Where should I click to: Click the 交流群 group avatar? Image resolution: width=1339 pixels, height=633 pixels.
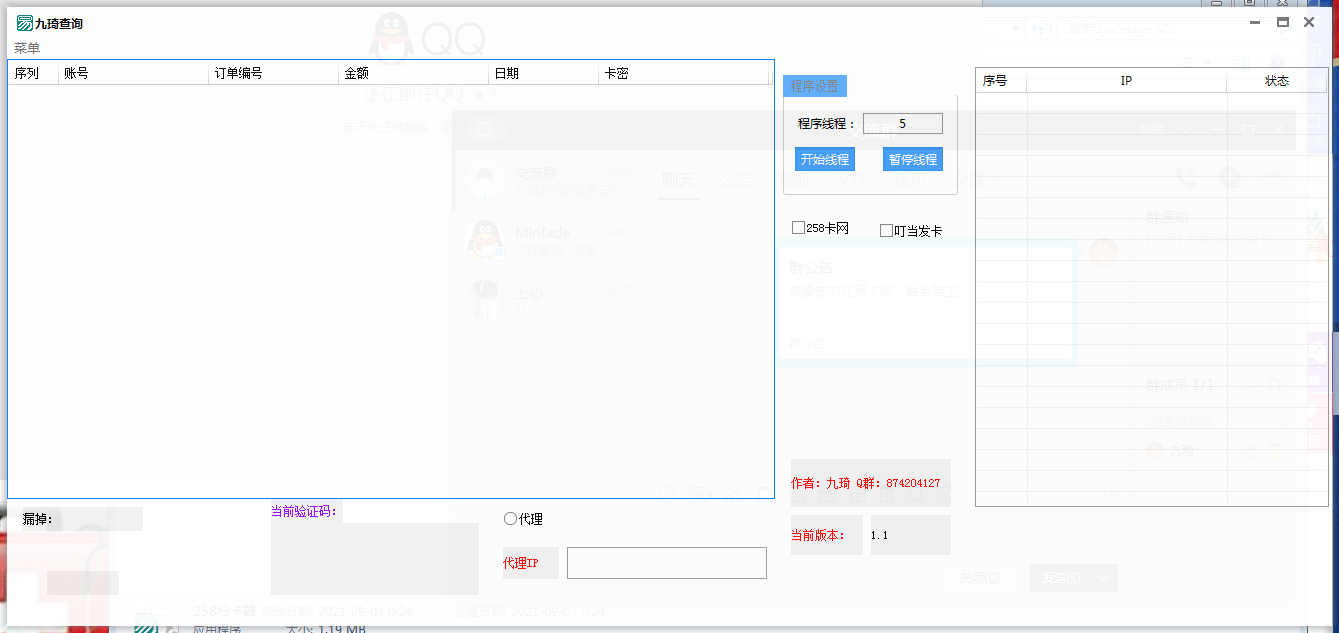pos(484,180)
